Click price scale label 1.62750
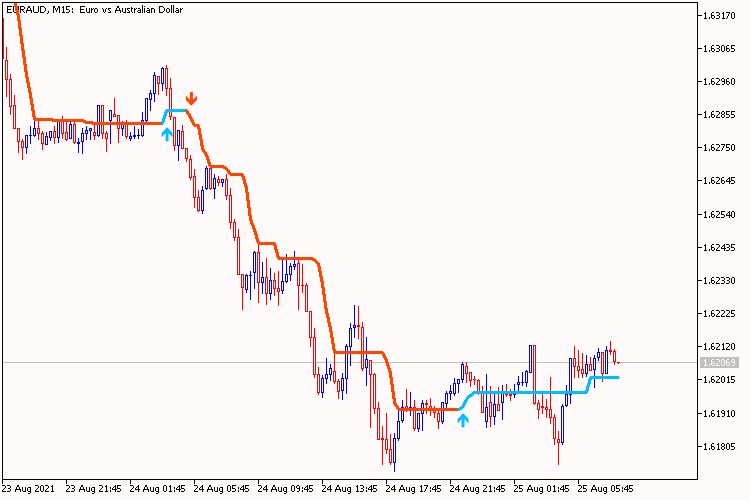The height and width of the screenshot is (500, 750). click(x=719, y=148)
